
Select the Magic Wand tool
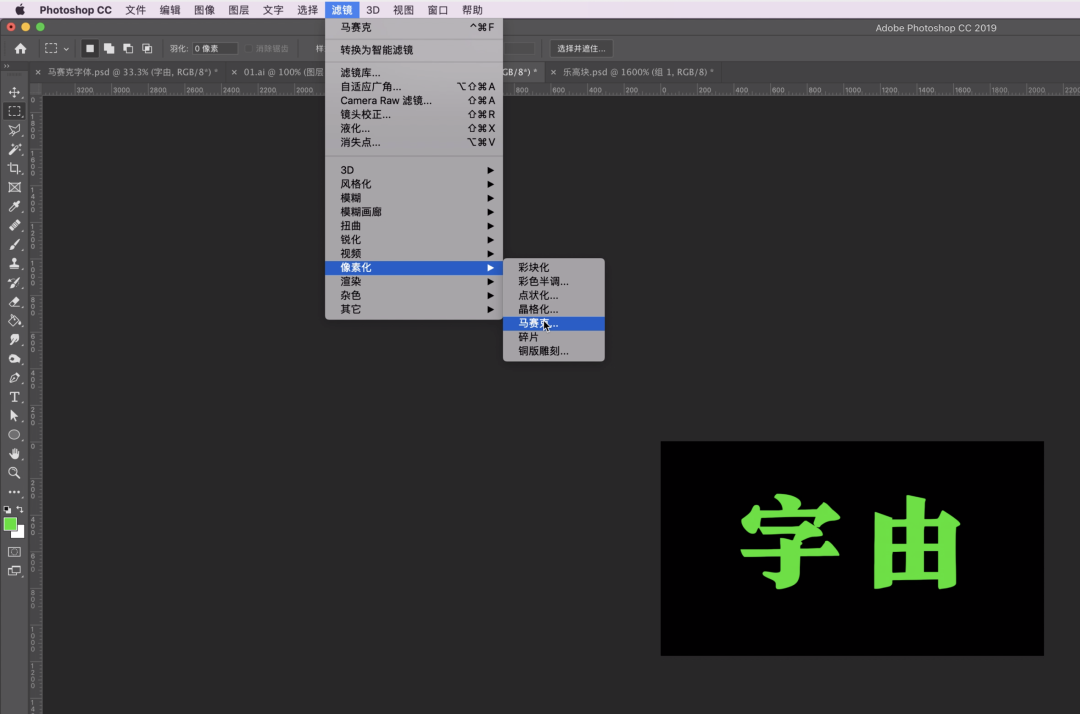(14, 149)
